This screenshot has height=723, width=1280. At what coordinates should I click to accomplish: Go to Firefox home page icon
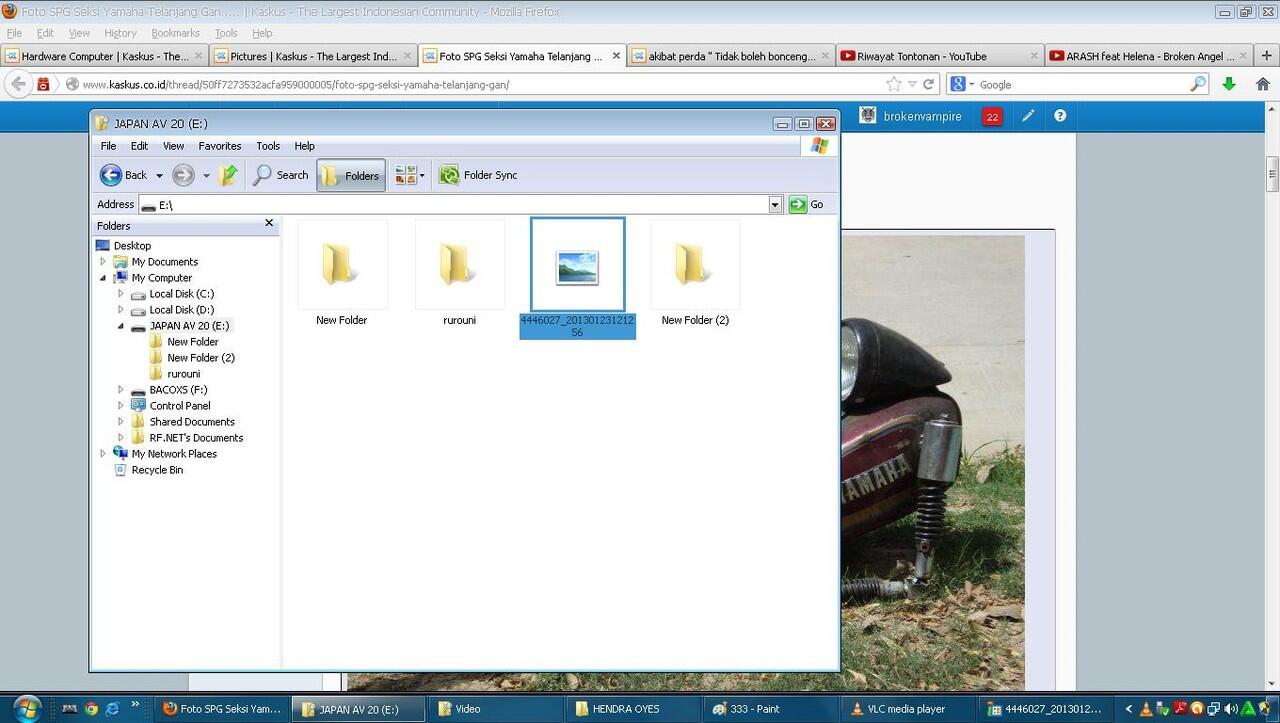pos(1262,84)
